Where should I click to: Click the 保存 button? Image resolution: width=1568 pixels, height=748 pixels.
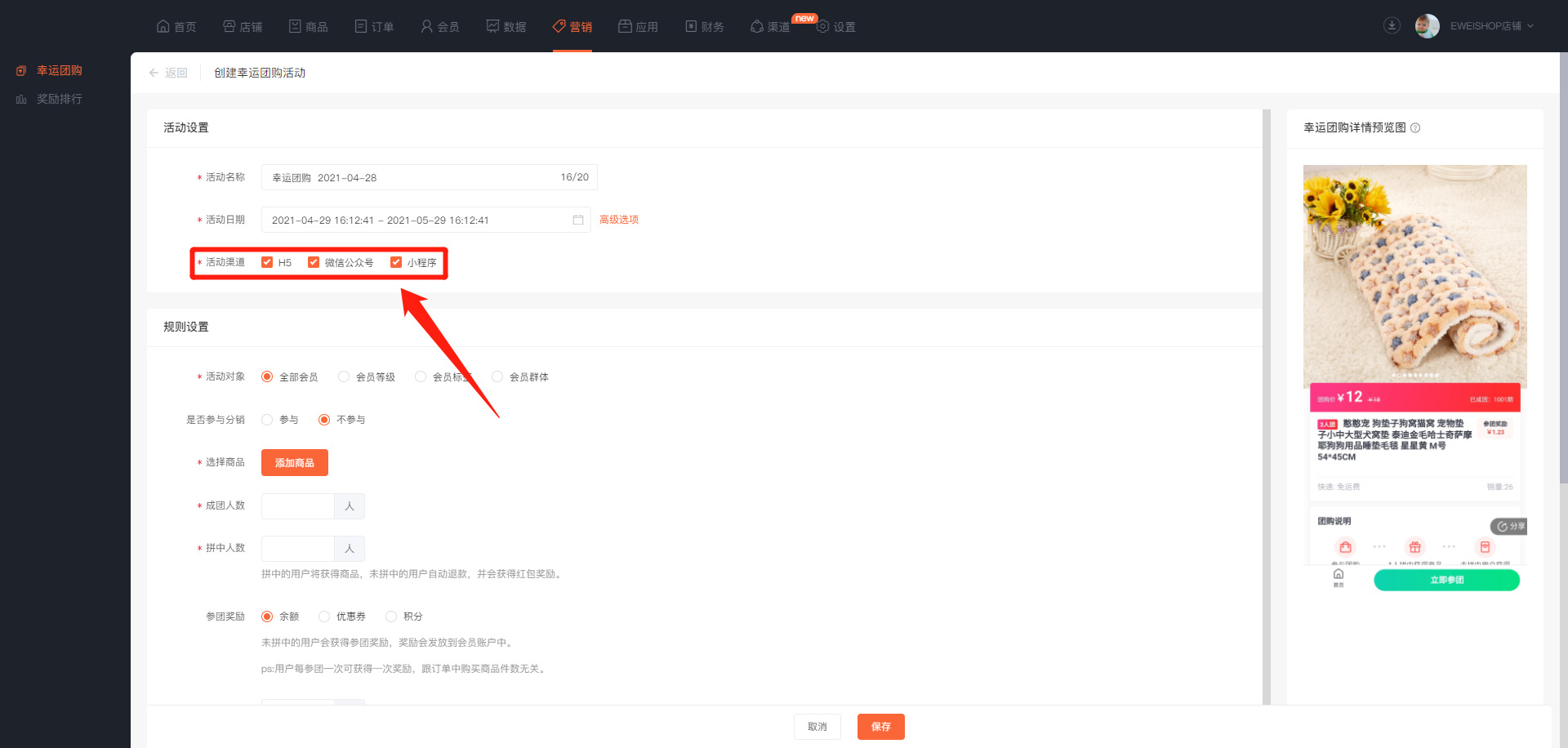tap(880, 727)
